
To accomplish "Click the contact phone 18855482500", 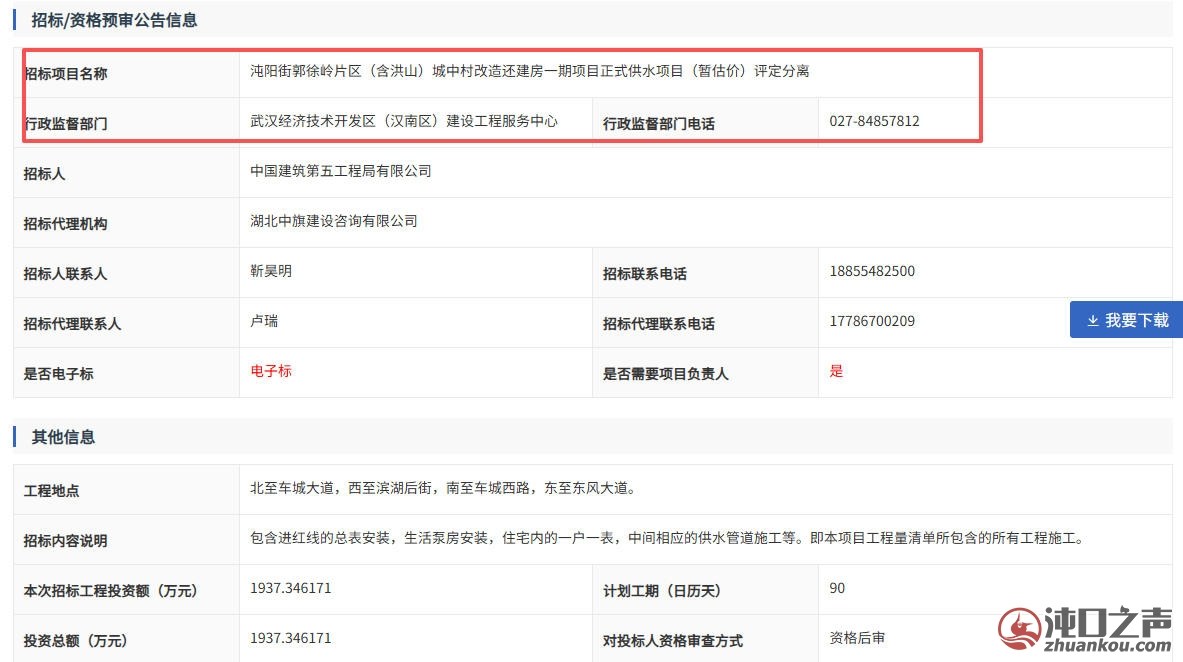I will [x=872, y=271].
